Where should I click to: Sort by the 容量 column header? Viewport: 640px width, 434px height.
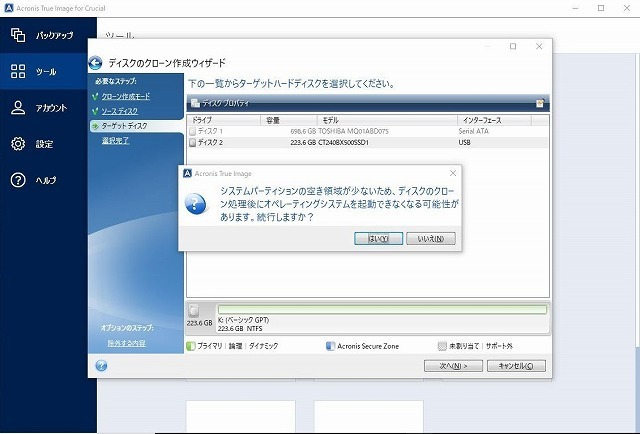tap(289, 120)
